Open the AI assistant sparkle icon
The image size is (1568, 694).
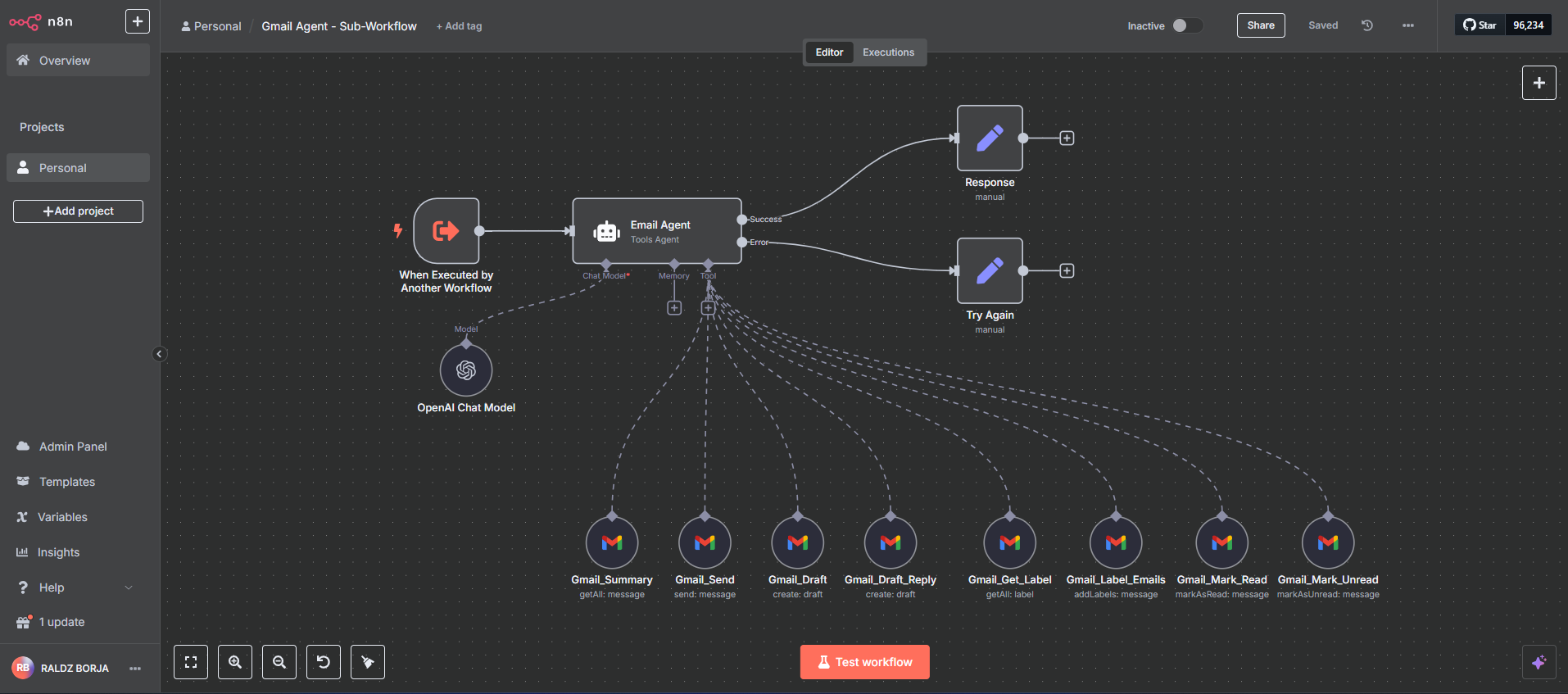pyautogui.click(x=1539, y=662)
